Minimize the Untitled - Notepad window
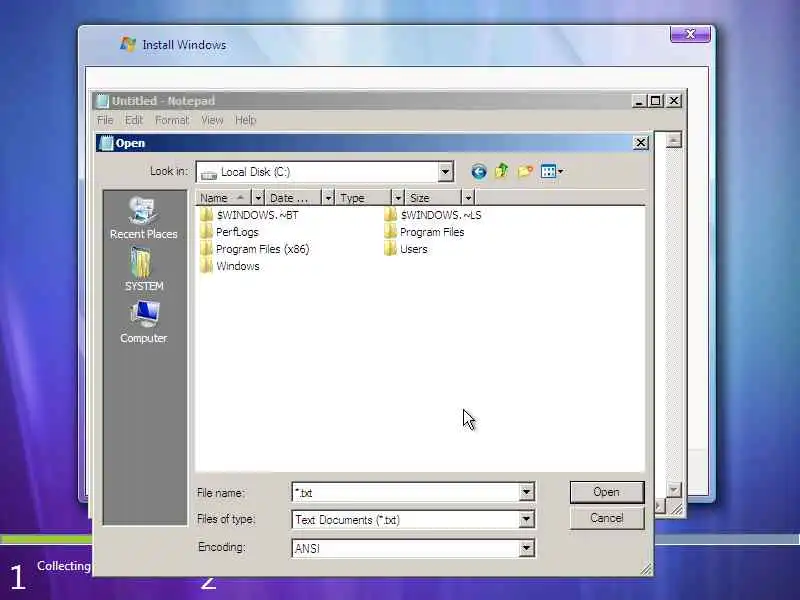This screenshot has height=600, width=800. (x=639, y=101)
